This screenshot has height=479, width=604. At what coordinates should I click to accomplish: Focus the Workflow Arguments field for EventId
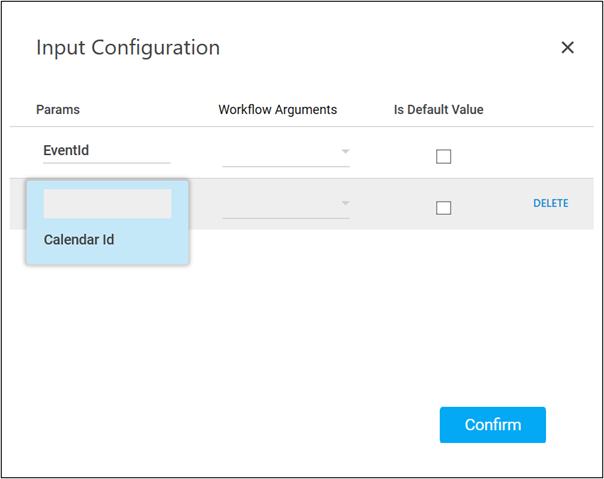(x=280, y=153)
